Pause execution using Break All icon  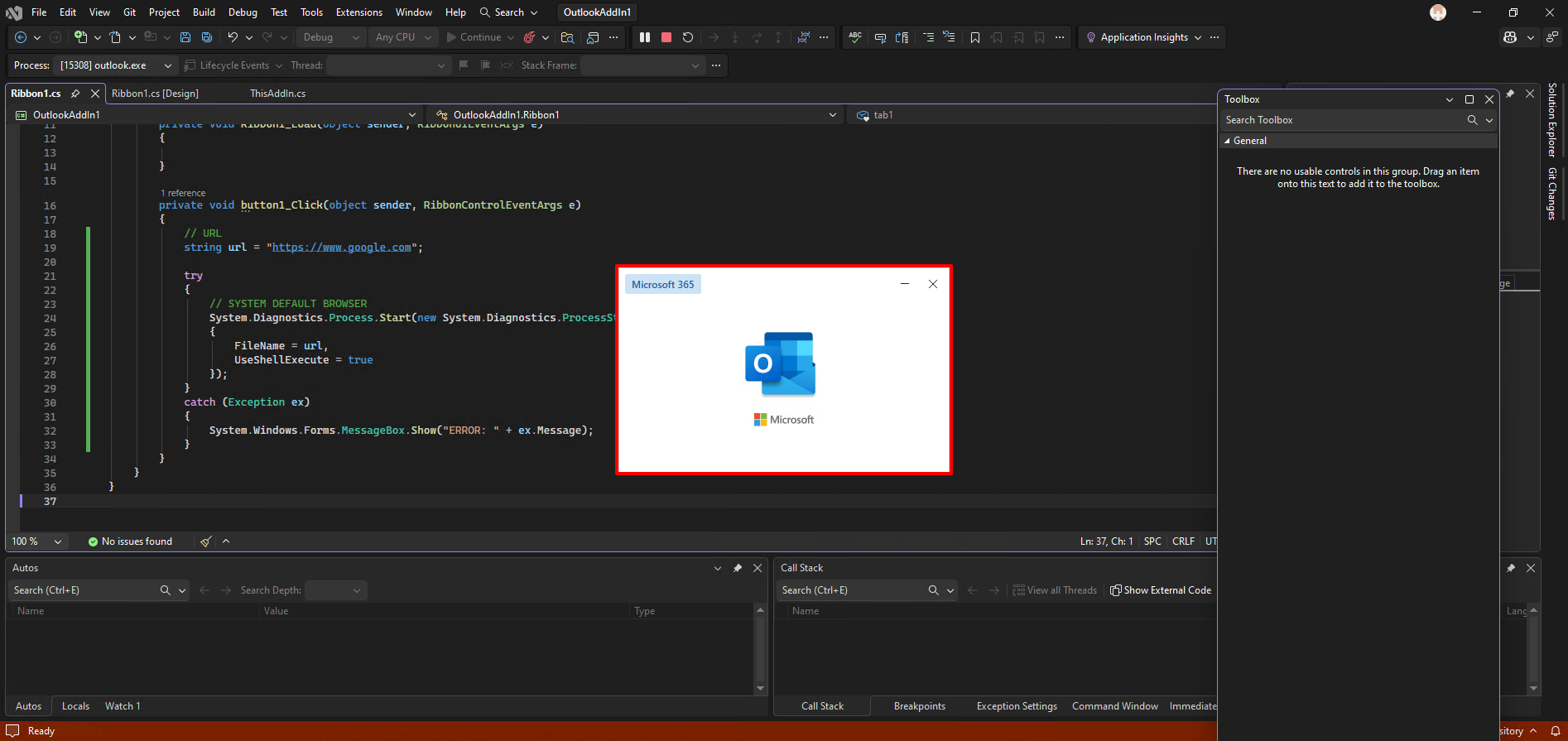point(645,37)
